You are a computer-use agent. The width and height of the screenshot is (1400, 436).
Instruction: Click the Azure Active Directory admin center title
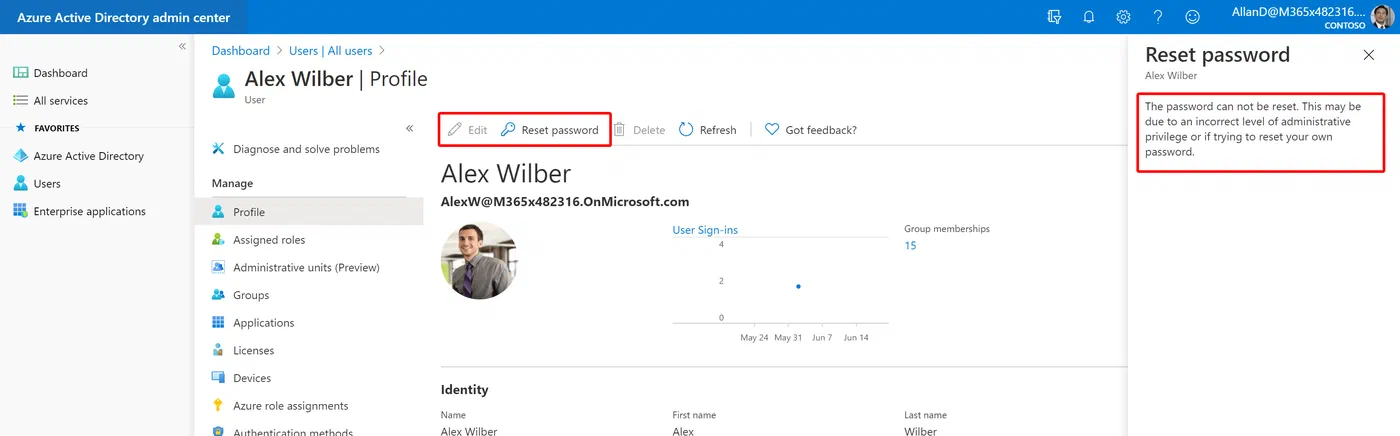pos(123,18)
